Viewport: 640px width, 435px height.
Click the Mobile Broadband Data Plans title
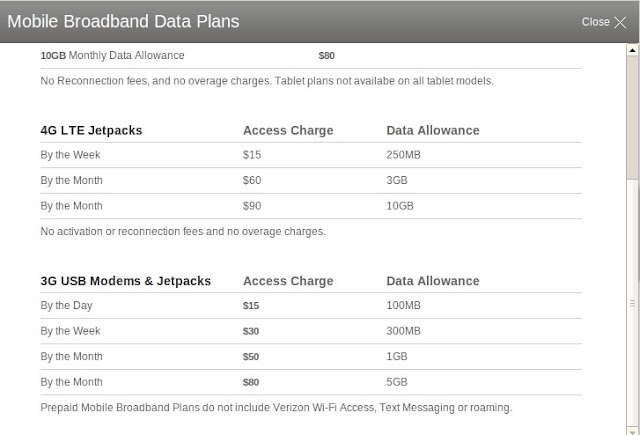point(123,22)
